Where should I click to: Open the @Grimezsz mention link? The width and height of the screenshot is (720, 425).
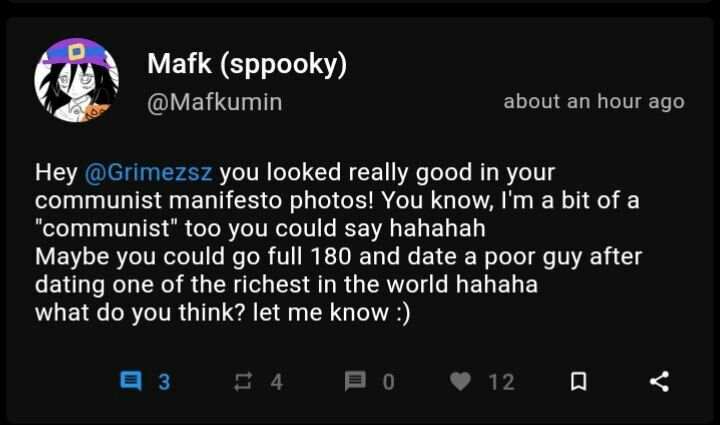pos(151,171)
